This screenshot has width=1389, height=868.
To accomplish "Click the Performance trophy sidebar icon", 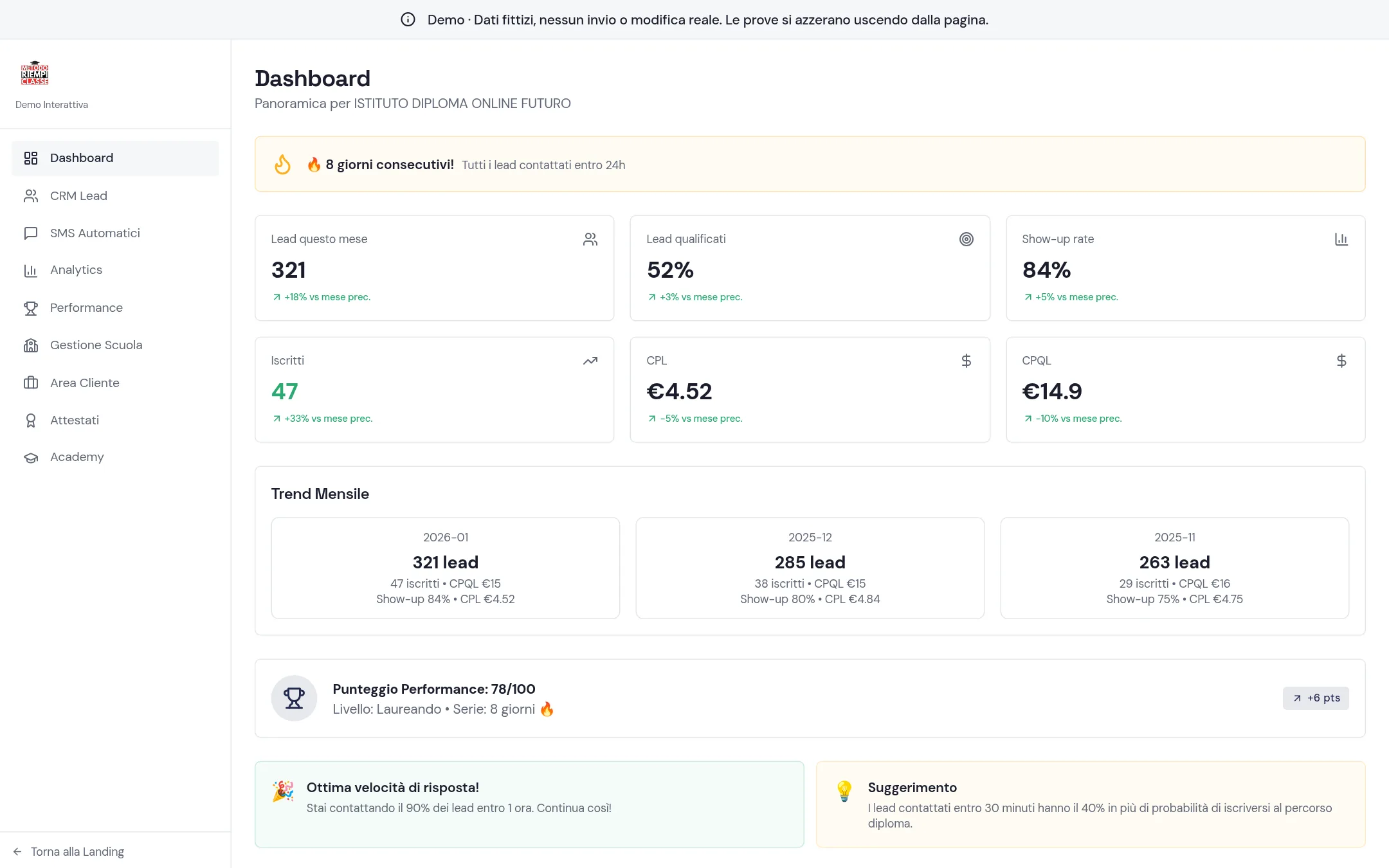I will click(x=31, y=309).
